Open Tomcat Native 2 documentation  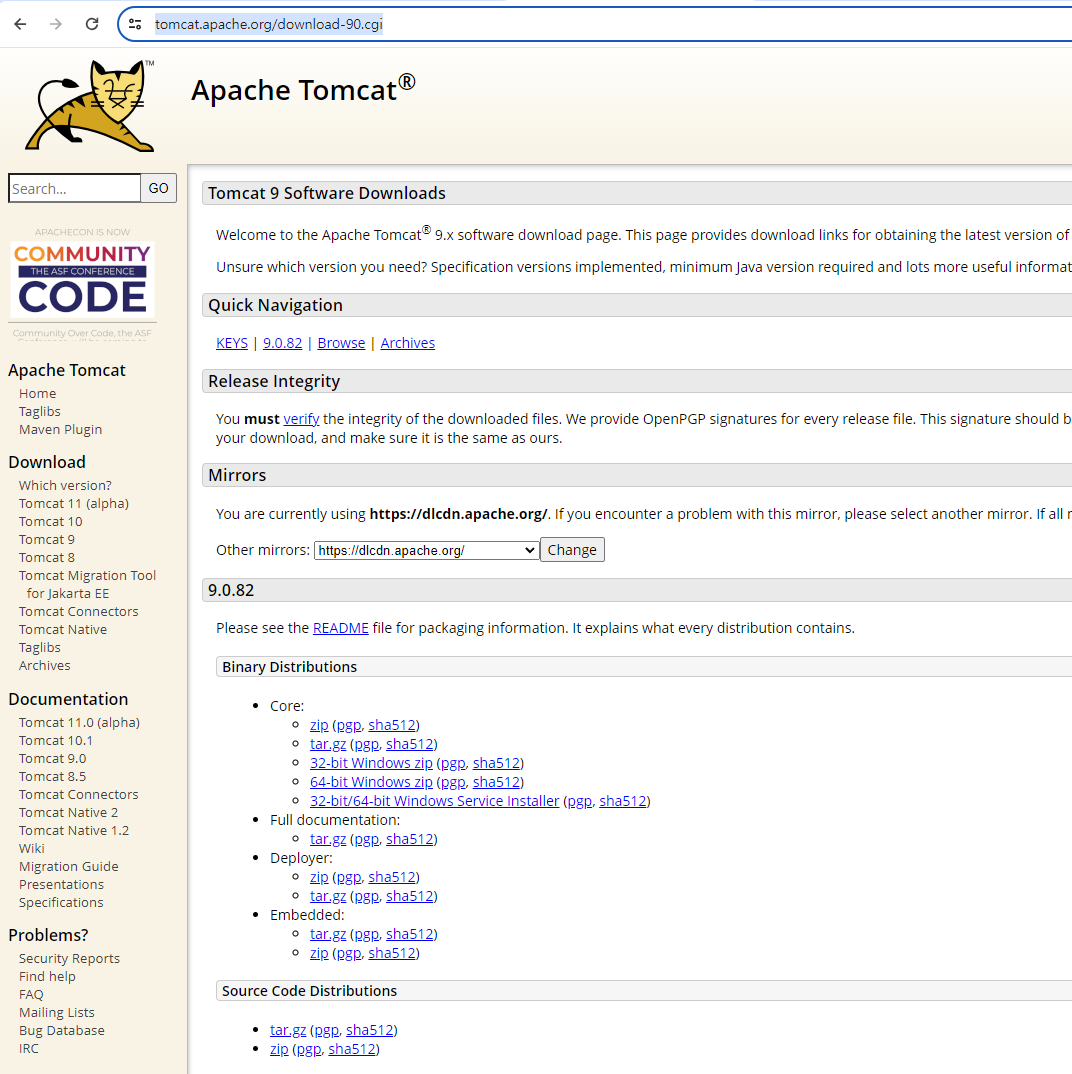coord(68,812)
